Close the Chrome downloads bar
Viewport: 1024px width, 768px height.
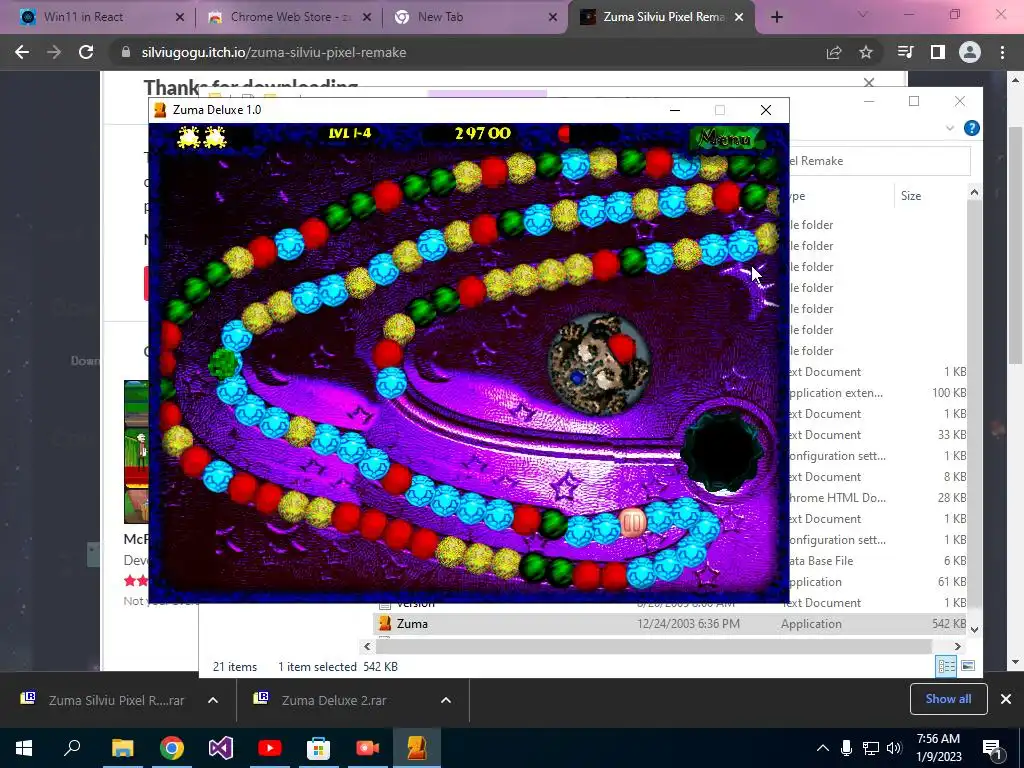coord(1006,699)
